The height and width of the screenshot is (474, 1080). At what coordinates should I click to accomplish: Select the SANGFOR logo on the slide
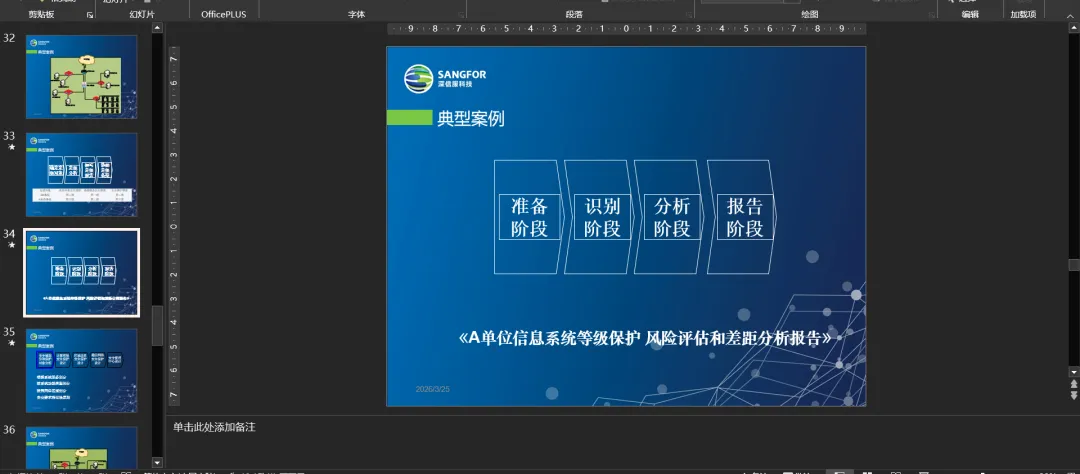click(445, 79)
